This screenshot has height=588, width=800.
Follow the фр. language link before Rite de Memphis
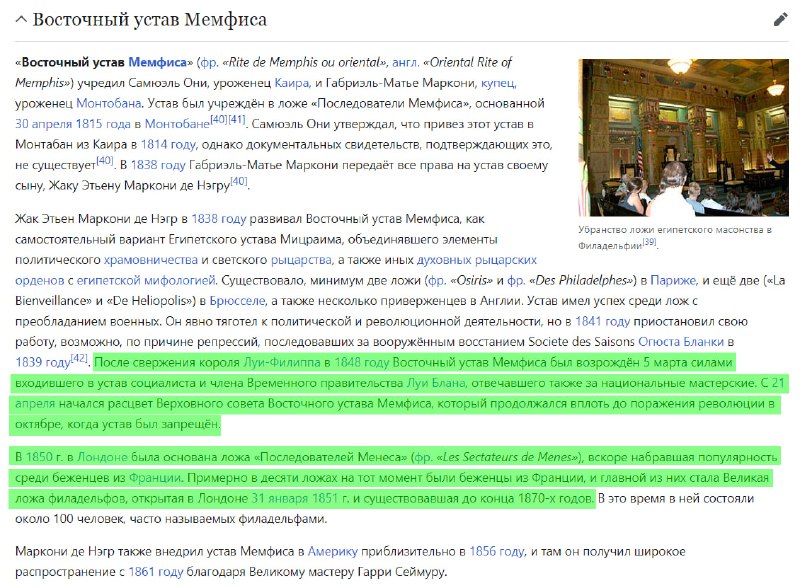[x=209, y=63]
